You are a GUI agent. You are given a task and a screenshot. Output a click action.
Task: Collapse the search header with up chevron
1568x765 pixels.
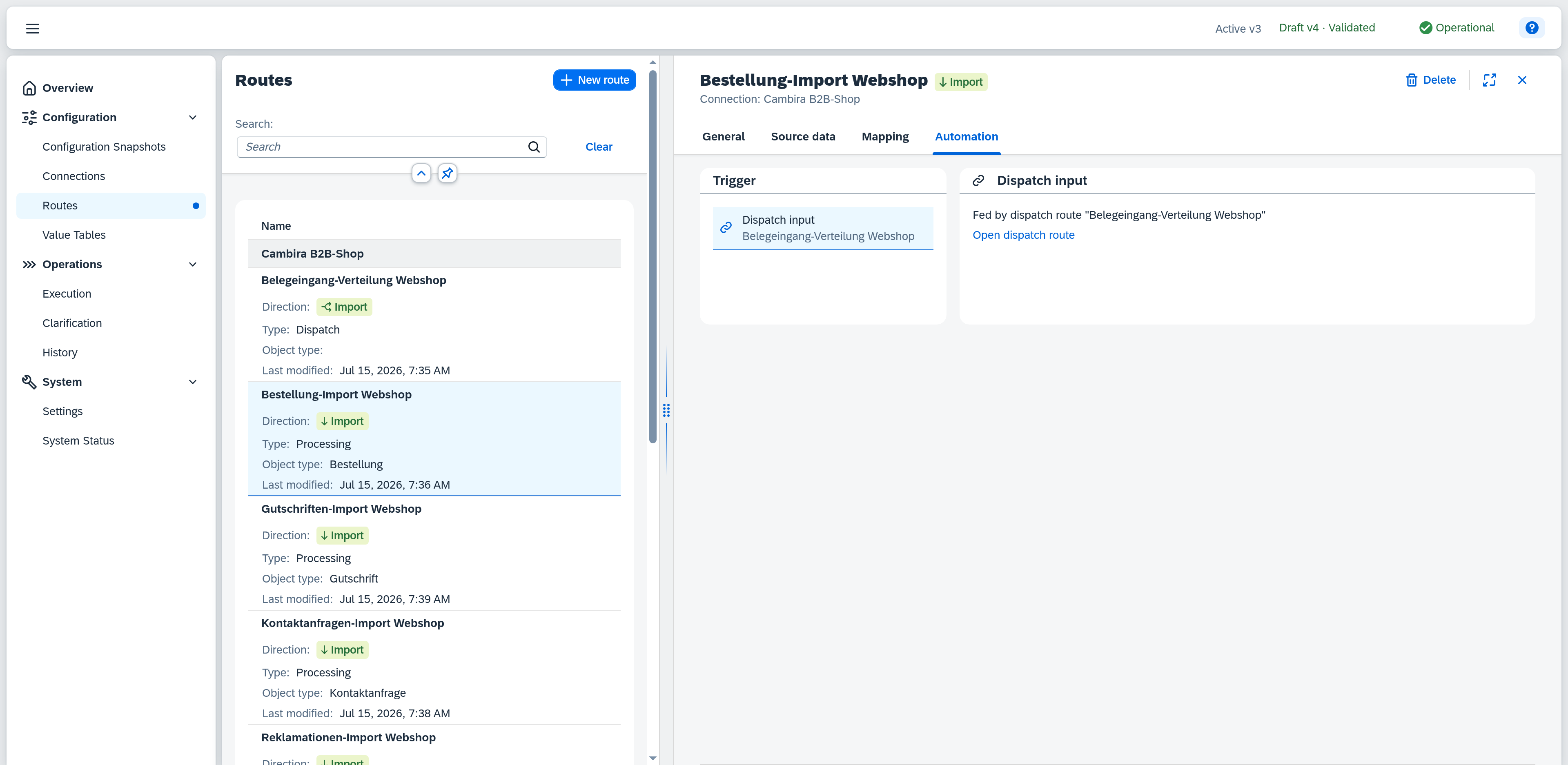(421, 173)
